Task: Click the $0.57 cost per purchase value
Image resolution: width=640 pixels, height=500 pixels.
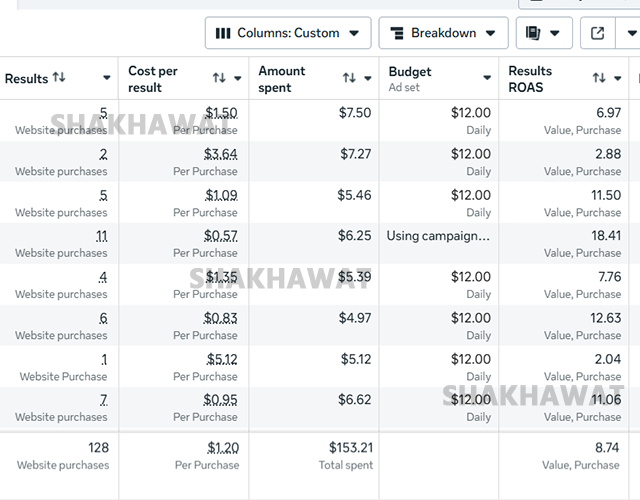Action: coord(221,236)
